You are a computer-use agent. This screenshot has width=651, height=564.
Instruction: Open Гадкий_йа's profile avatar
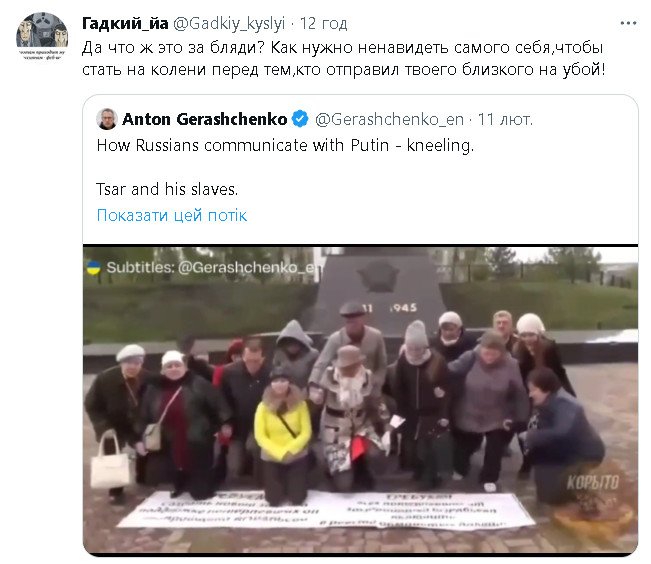pos(42,36)
